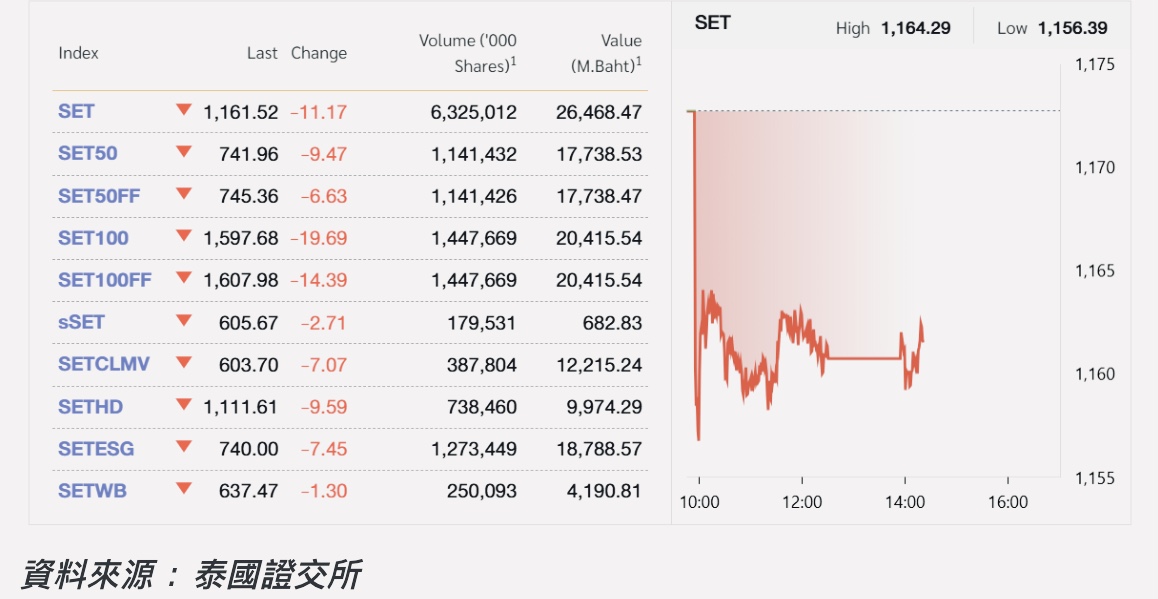Click the Volume ('000 Shares) column header
1158x599 pixels.
point(467,53)
